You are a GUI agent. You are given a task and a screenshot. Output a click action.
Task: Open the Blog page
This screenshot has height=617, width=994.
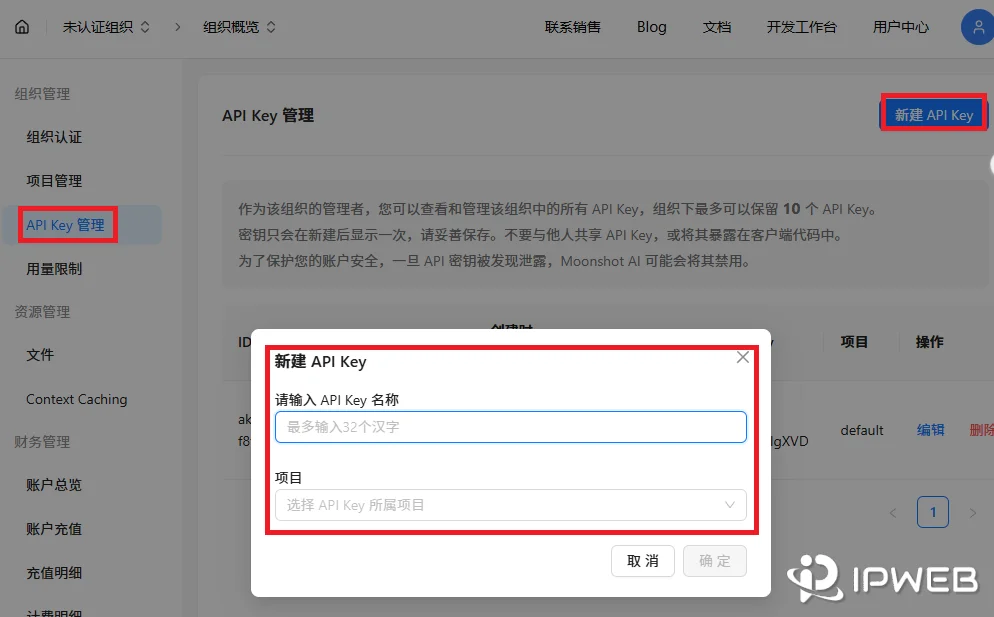[651, 27]
